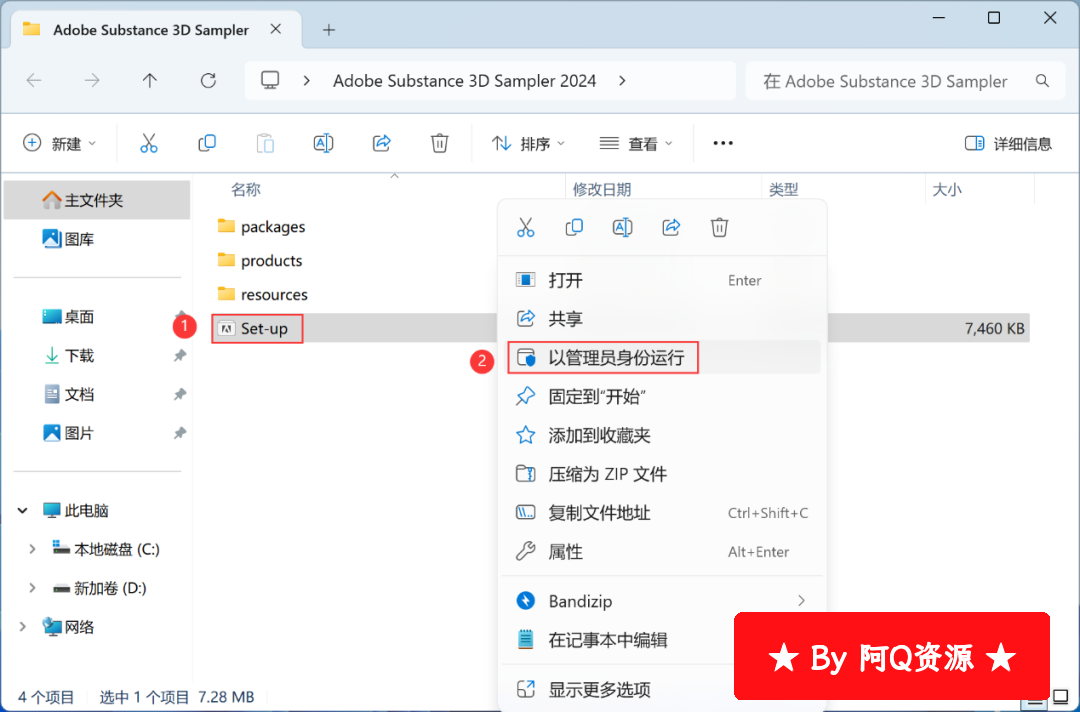Expand the 新加卷 (D:) node
The image size is (1080, 712).
32,588
